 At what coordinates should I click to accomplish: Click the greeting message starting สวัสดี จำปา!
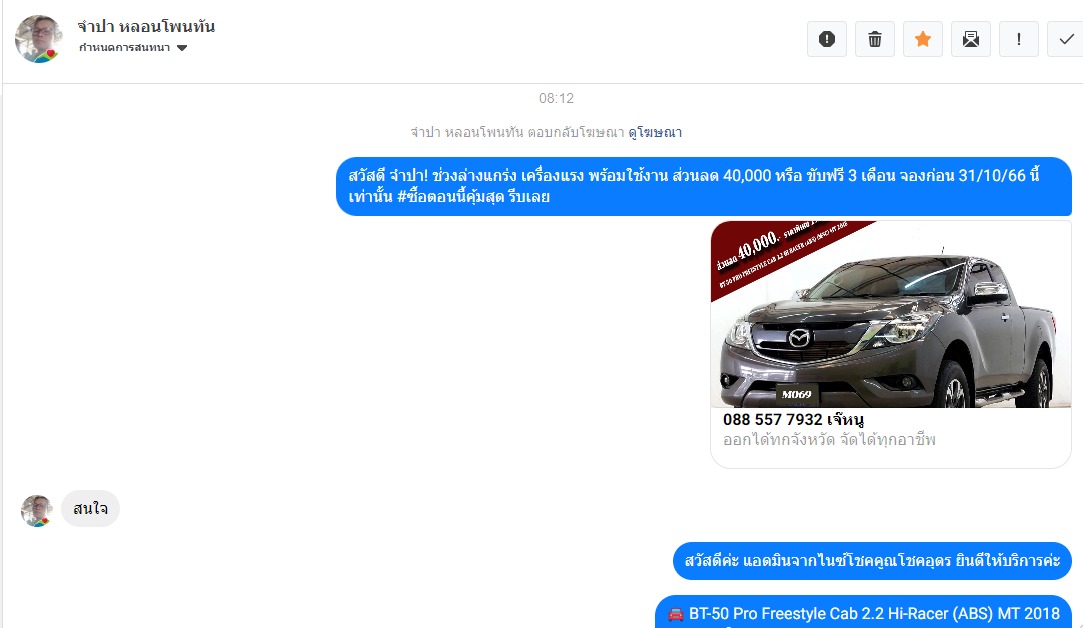[x=704, y=186]
